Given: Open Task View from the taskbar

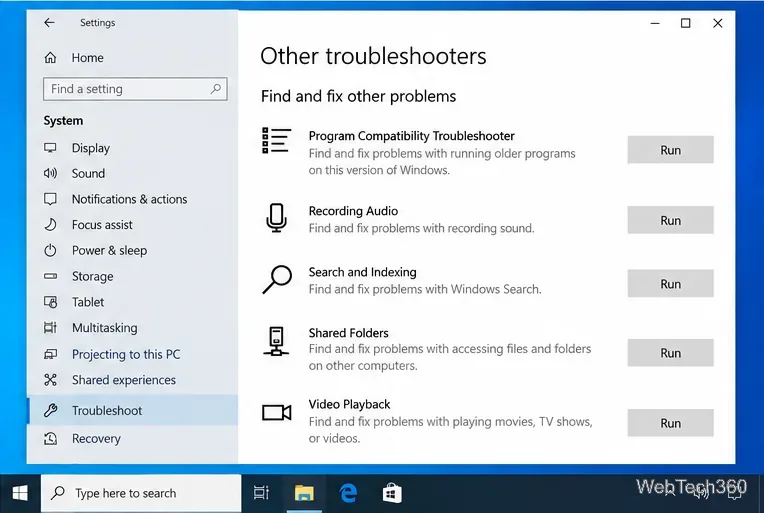Looking at the screenshot, I should pos(262,493).
